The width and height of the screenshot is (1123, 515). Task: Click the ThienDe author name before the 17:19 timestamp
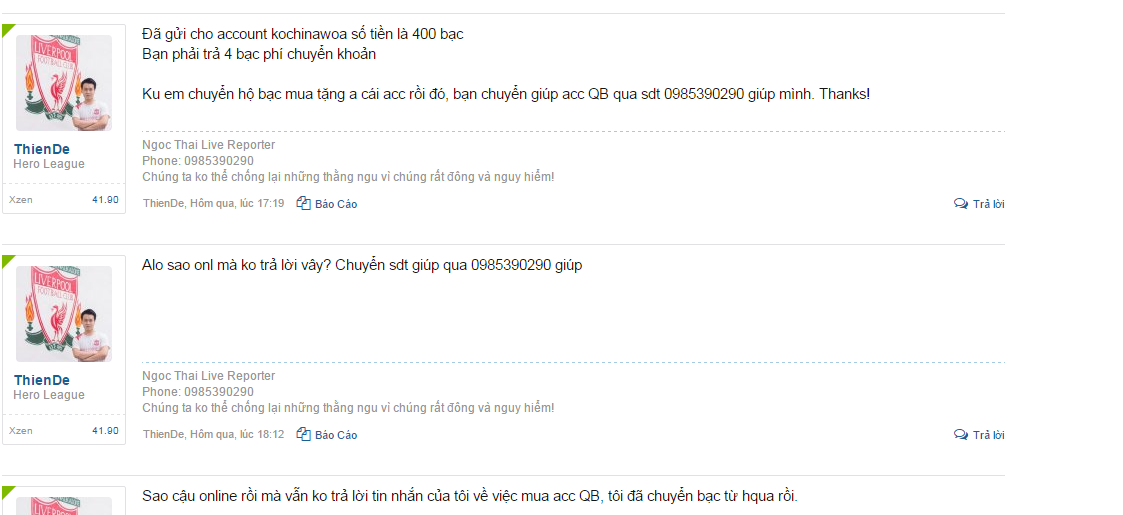pyautogui.click(x=164, y=203)
